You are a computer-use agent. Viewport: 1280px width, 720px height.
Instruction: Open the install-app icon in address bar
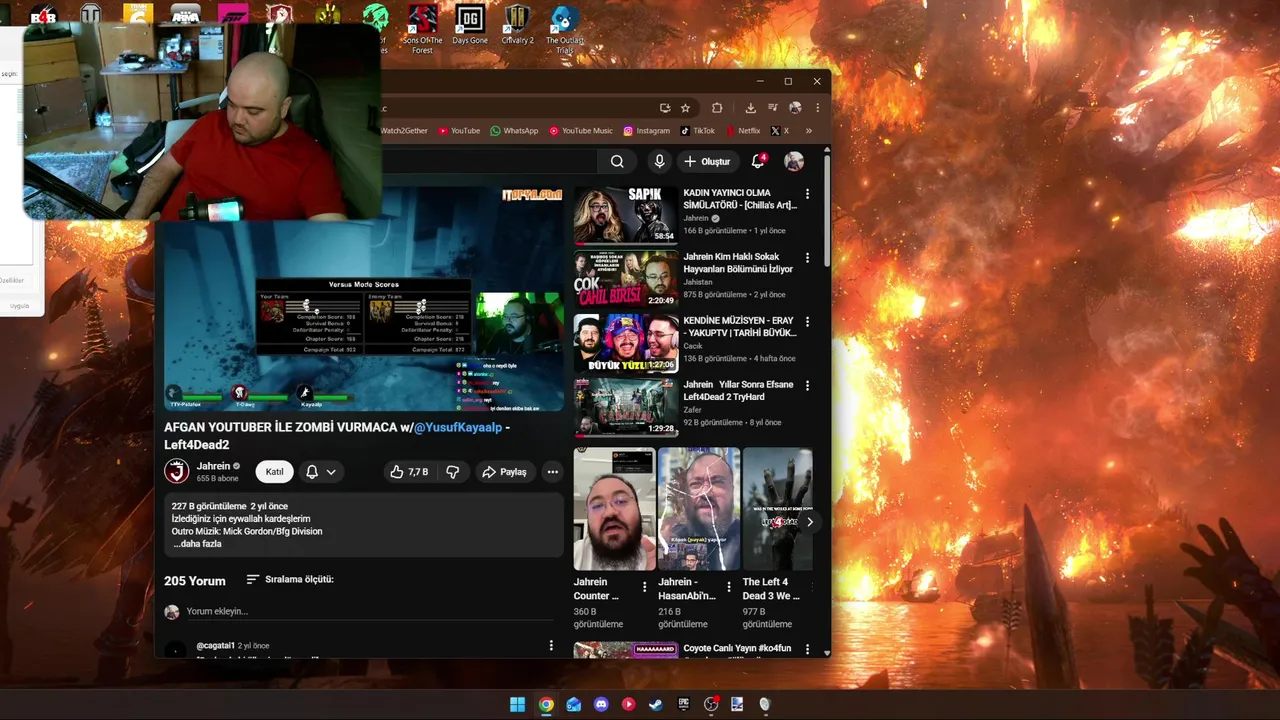pos(665,108)
